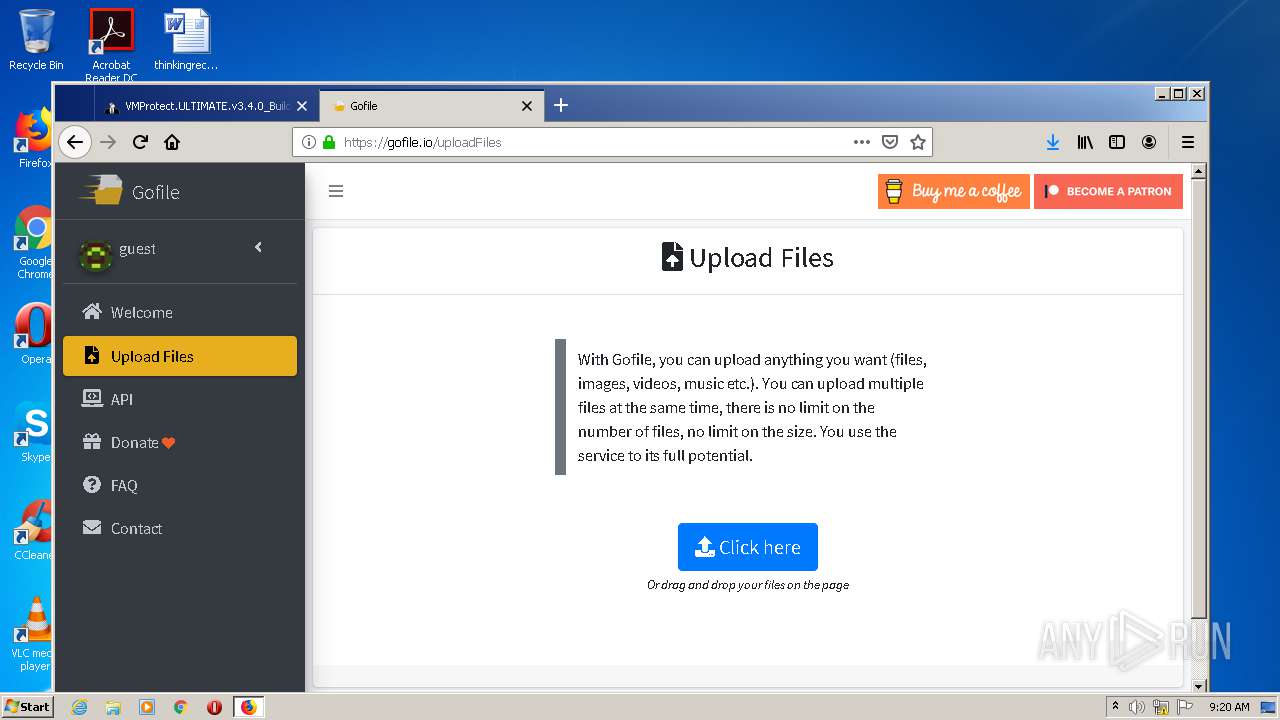1280x720 pixels.
Task: Click the Gofile logo in sidebar
Action: [x=130, y=191]
